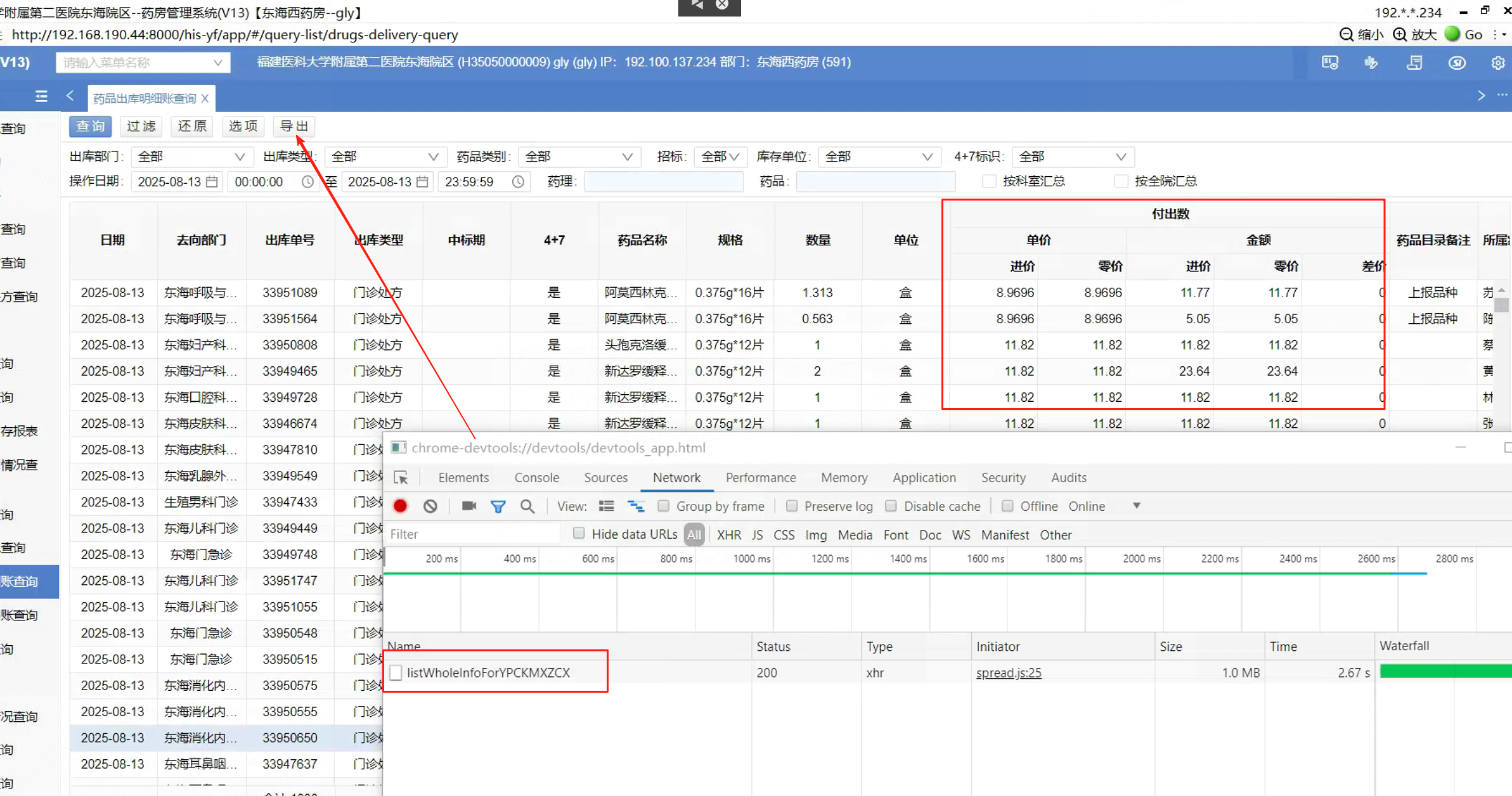Click the table vertical scrollbar thumb
1512x796 pixels.
pos(1501,304)
